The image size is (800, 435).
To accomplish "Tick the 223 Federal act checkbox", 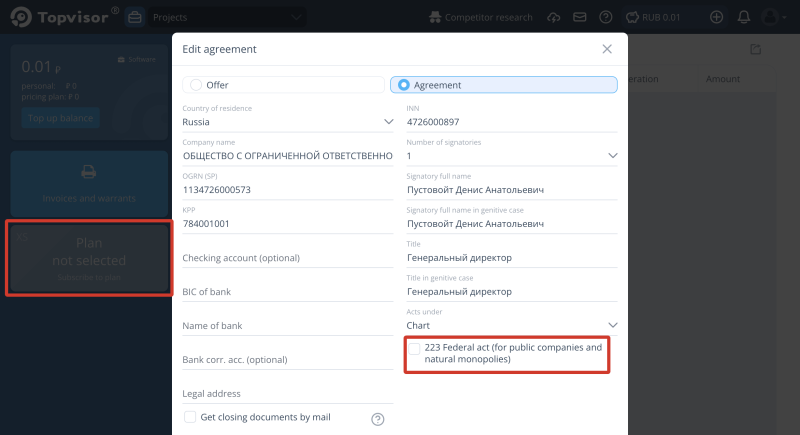I will (414, 348).
